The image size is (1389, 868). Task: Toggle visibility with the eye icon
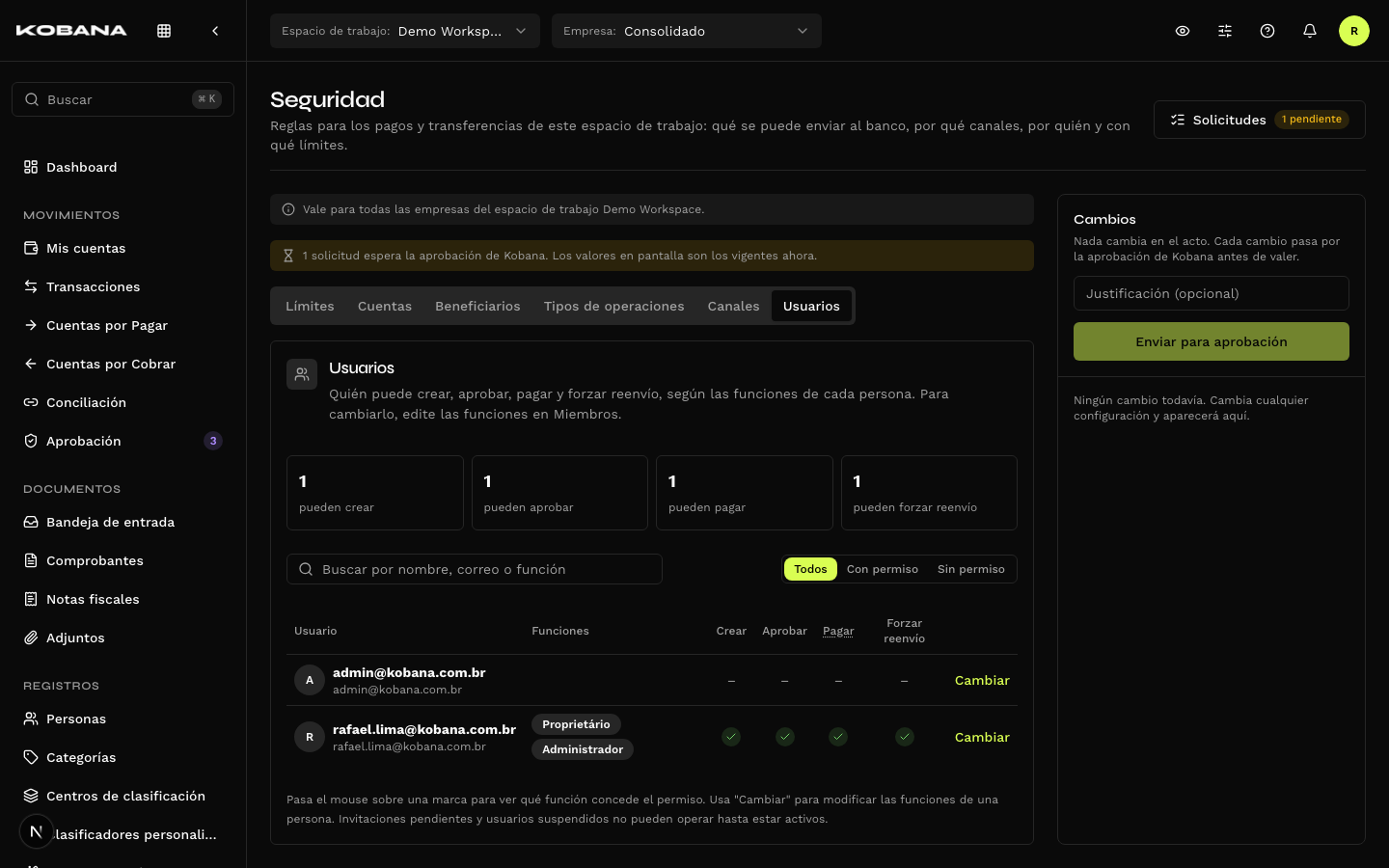[x=1183, y=31]
